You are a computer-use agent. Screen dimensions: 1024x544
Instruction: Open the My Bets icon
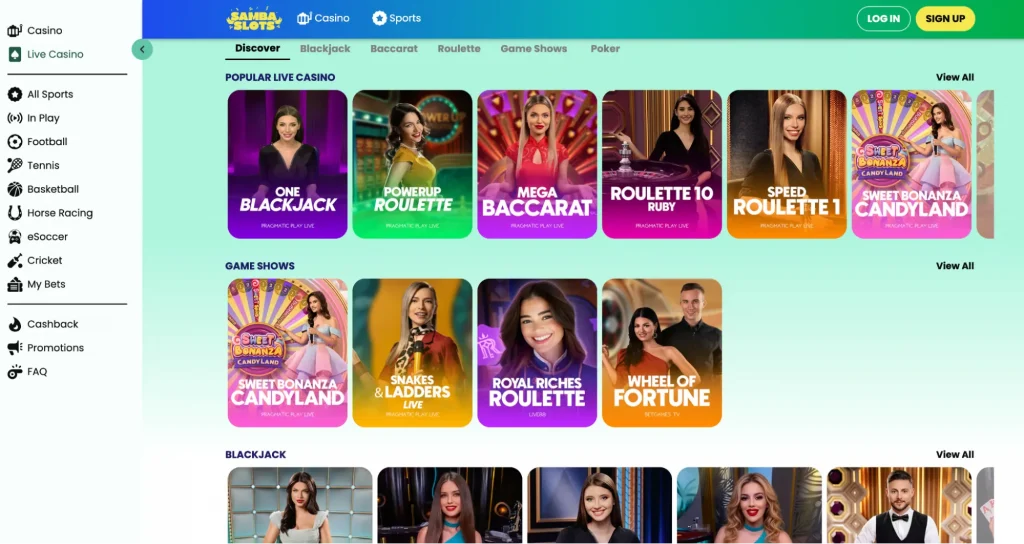14,284
